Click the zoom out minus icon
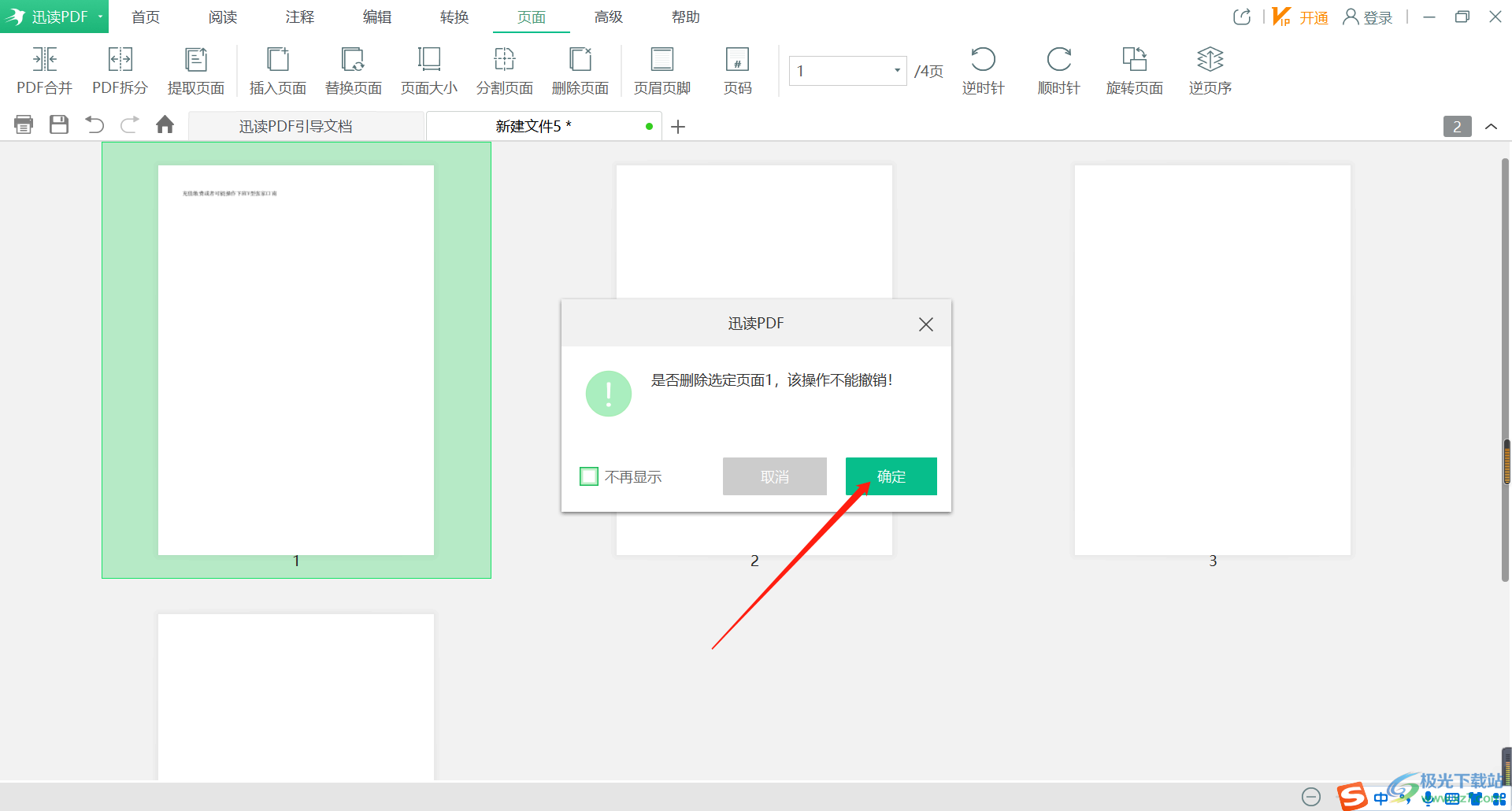This screenshot has width=1512, height=811. [1311, 797]
